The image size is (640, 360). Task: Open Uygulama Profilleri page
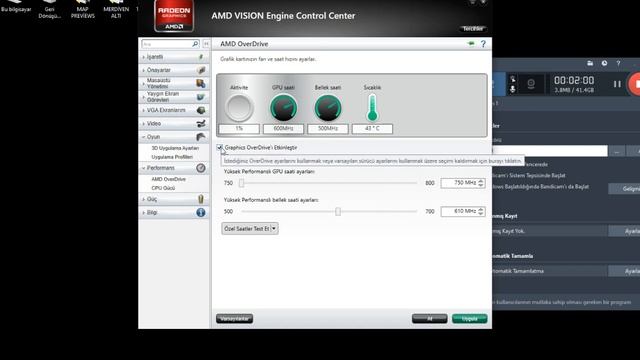172,157
